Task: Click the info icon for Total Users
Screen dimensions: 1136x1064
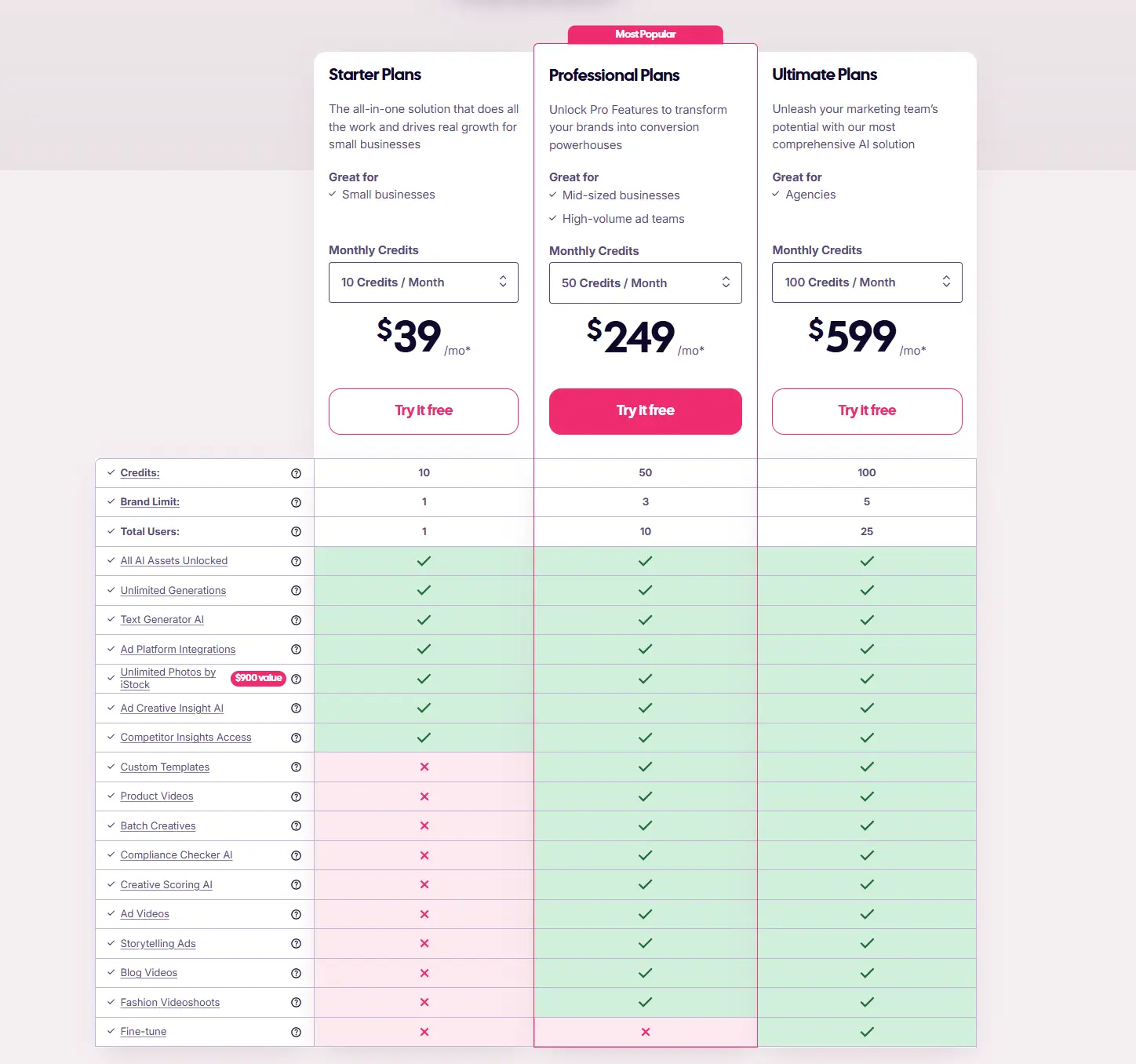Action: 296,531
